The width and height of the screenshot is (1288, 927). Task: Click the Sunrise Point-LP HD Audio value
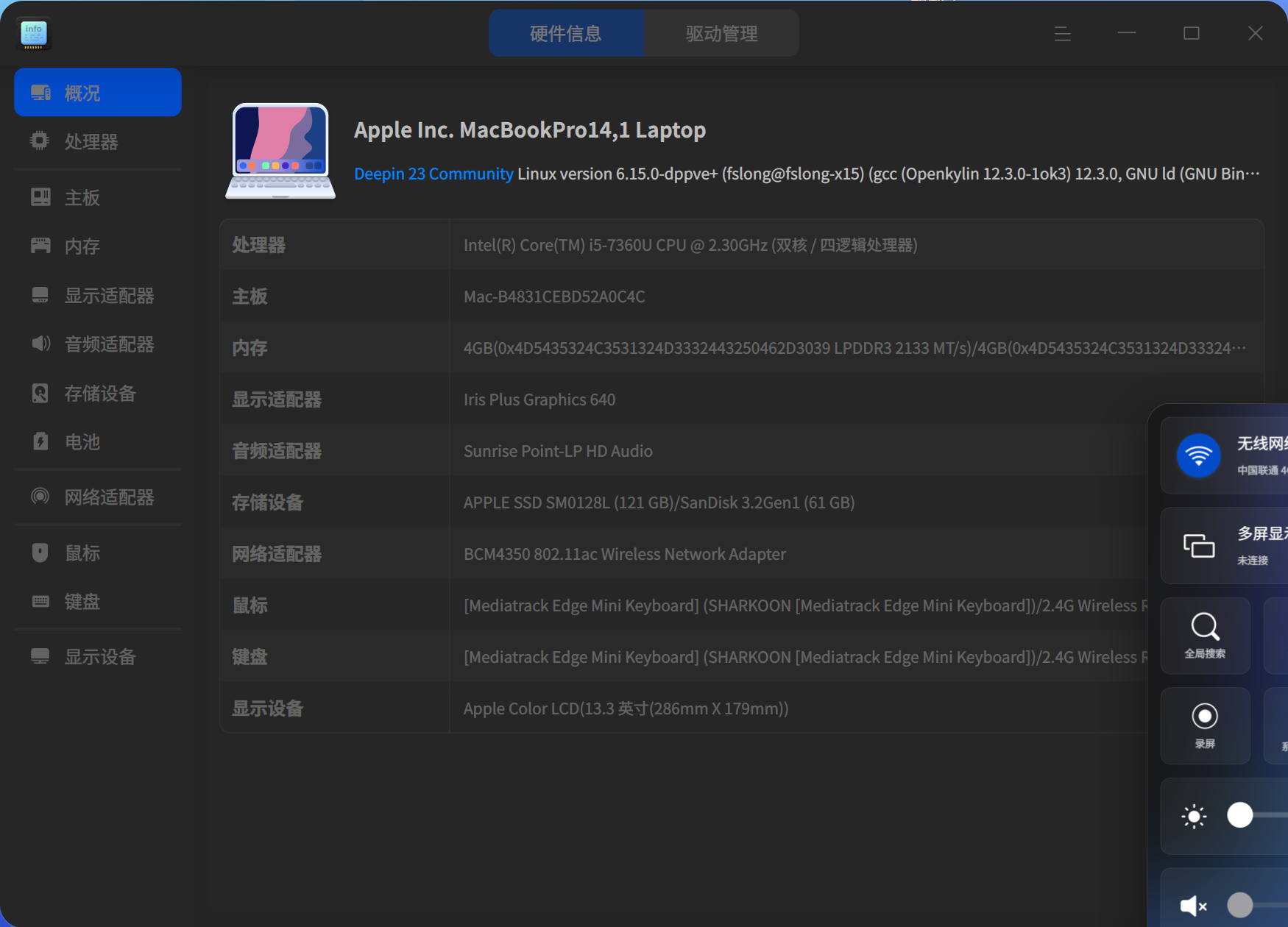click(558, 451)
